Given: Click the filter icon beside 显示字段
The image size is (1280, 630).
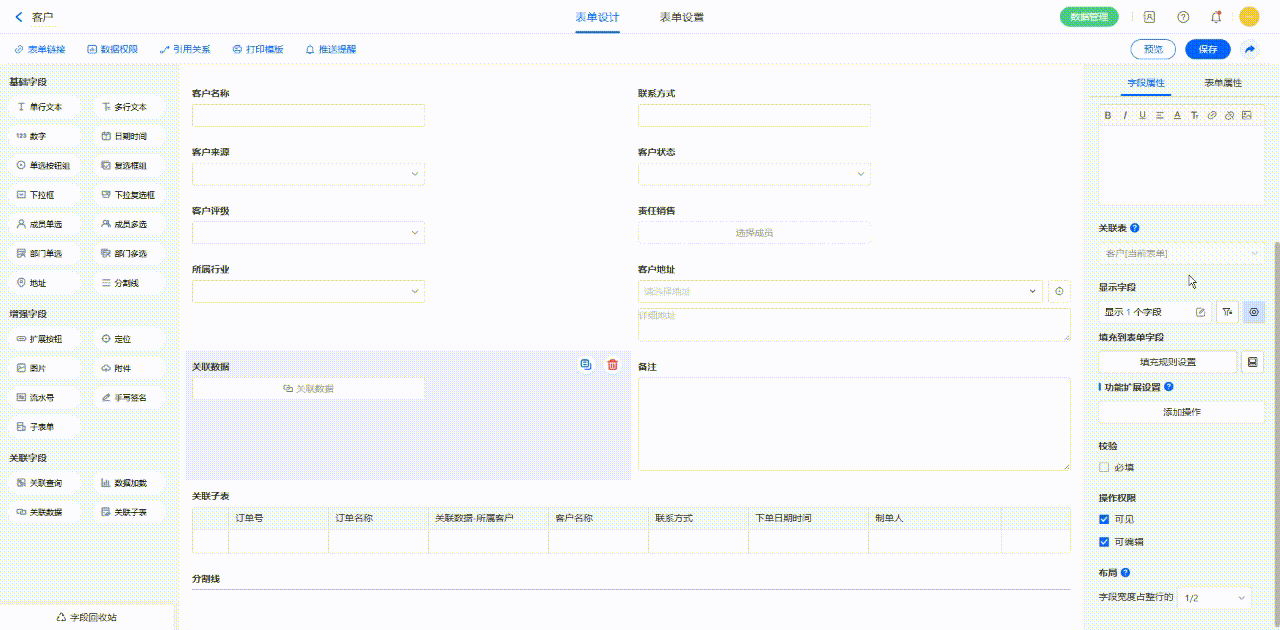Looking at the screenshot, I should click(1228, 312).
